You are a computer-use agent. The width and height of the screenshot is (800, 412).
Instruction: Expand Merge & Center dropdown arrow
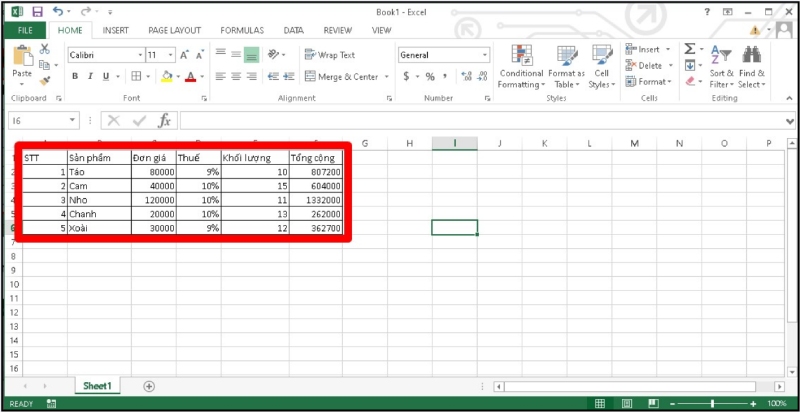(x=386, y=76)
